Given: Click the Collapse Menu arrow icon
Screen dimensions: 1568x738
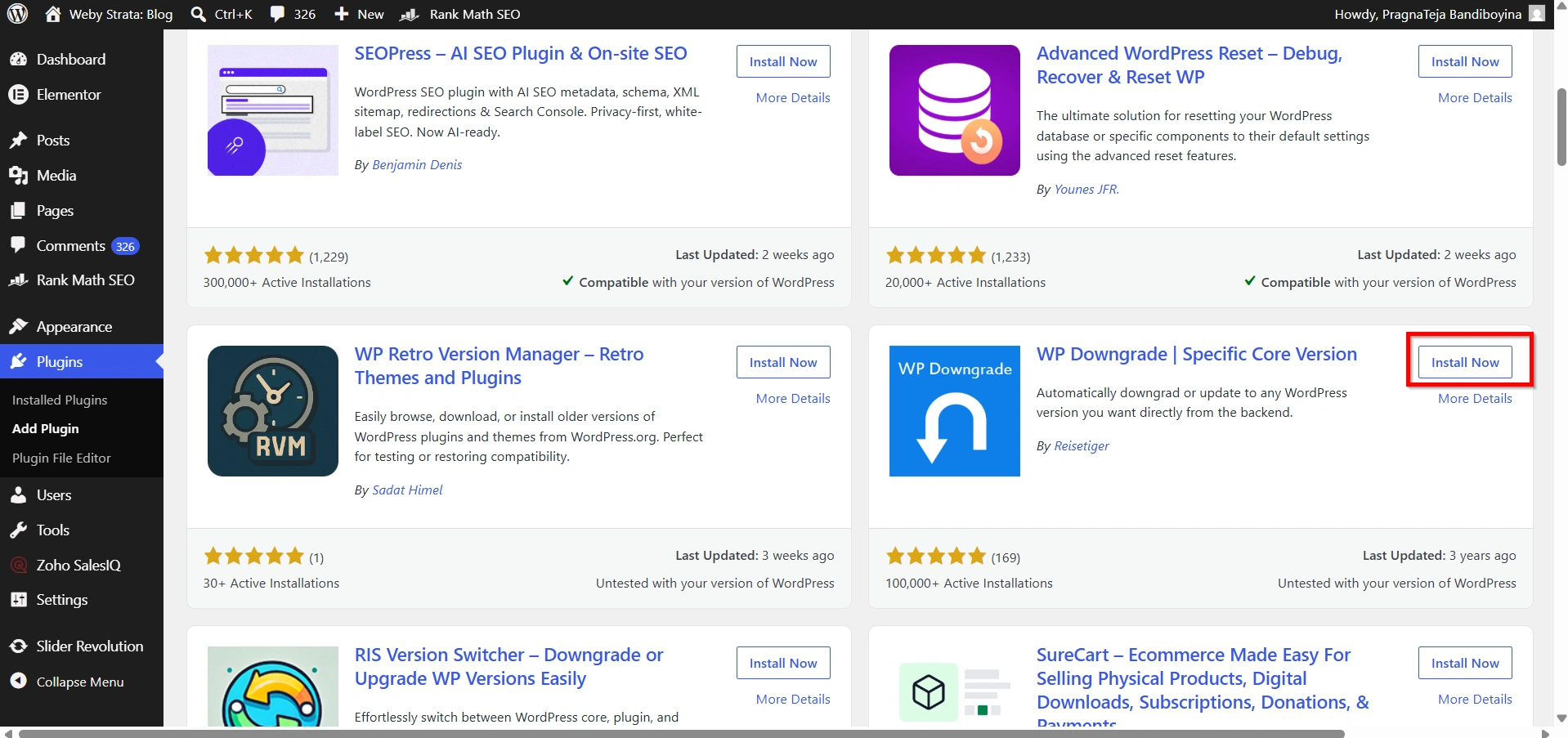Looking at the screenshot, I should (x=18, y=681).
